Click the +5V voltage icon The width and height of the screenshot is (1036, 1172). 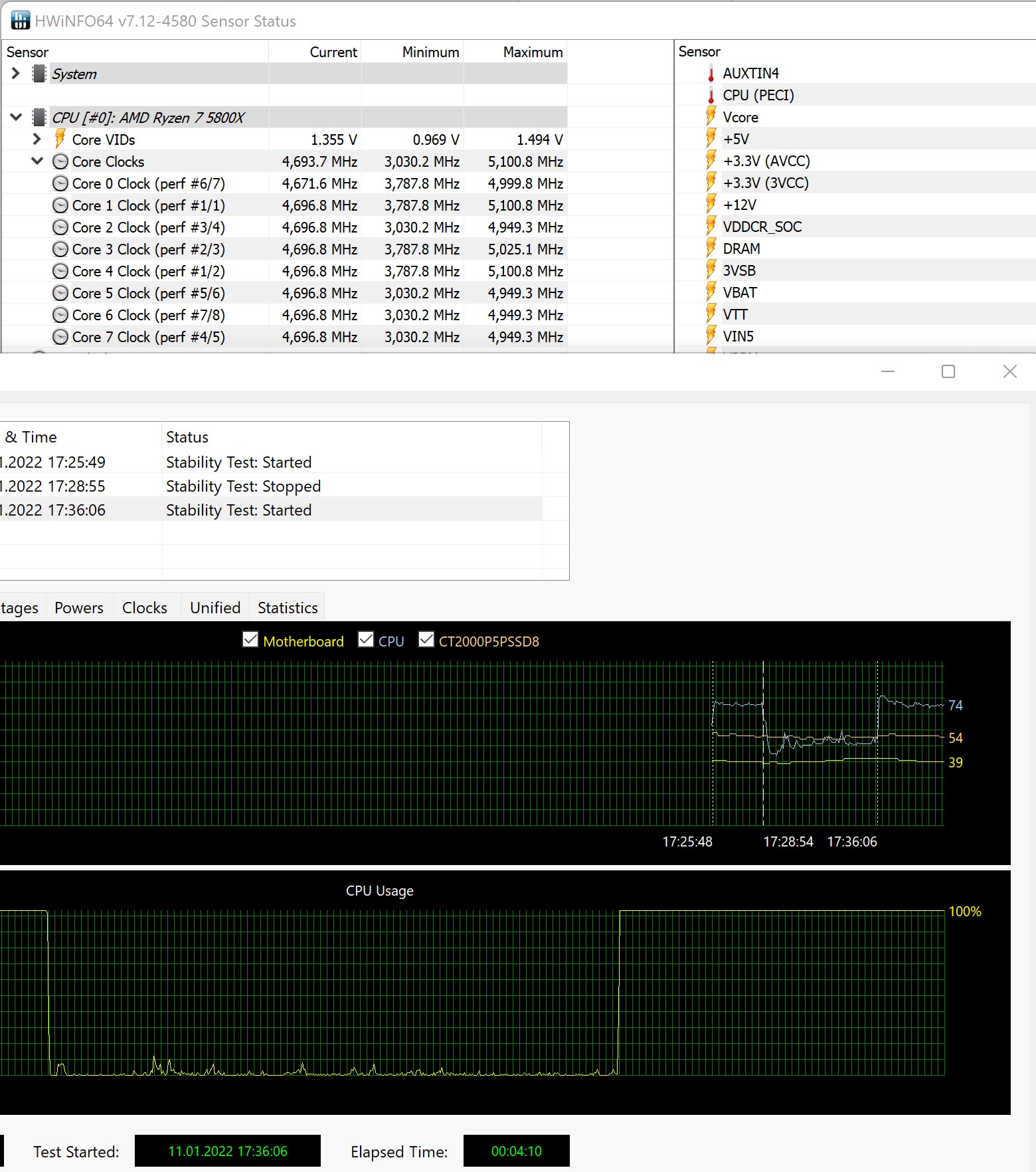click(x=711, y=139)
